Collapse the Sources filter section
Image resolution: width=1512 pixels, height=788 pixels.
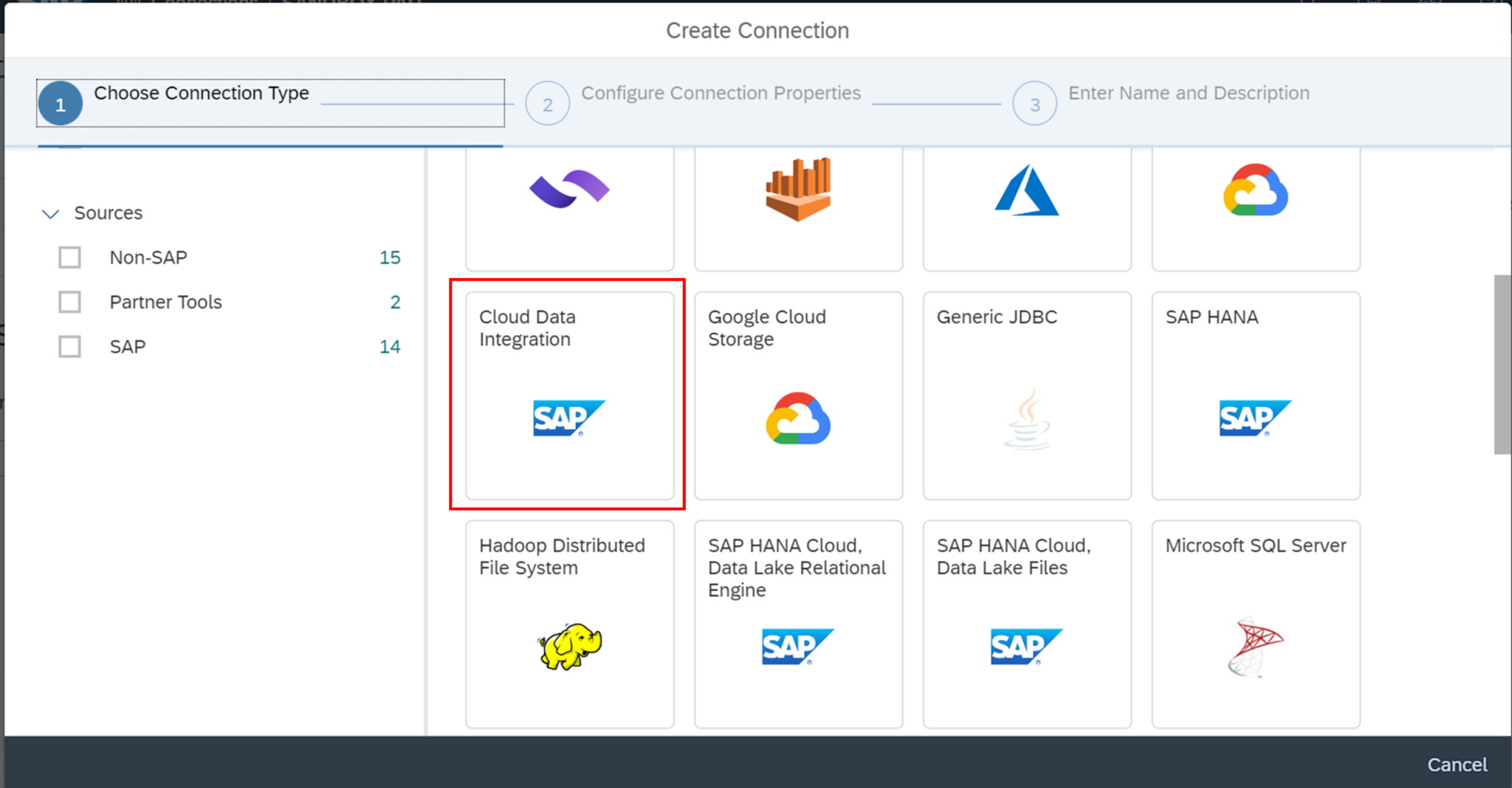click(50, 214)
